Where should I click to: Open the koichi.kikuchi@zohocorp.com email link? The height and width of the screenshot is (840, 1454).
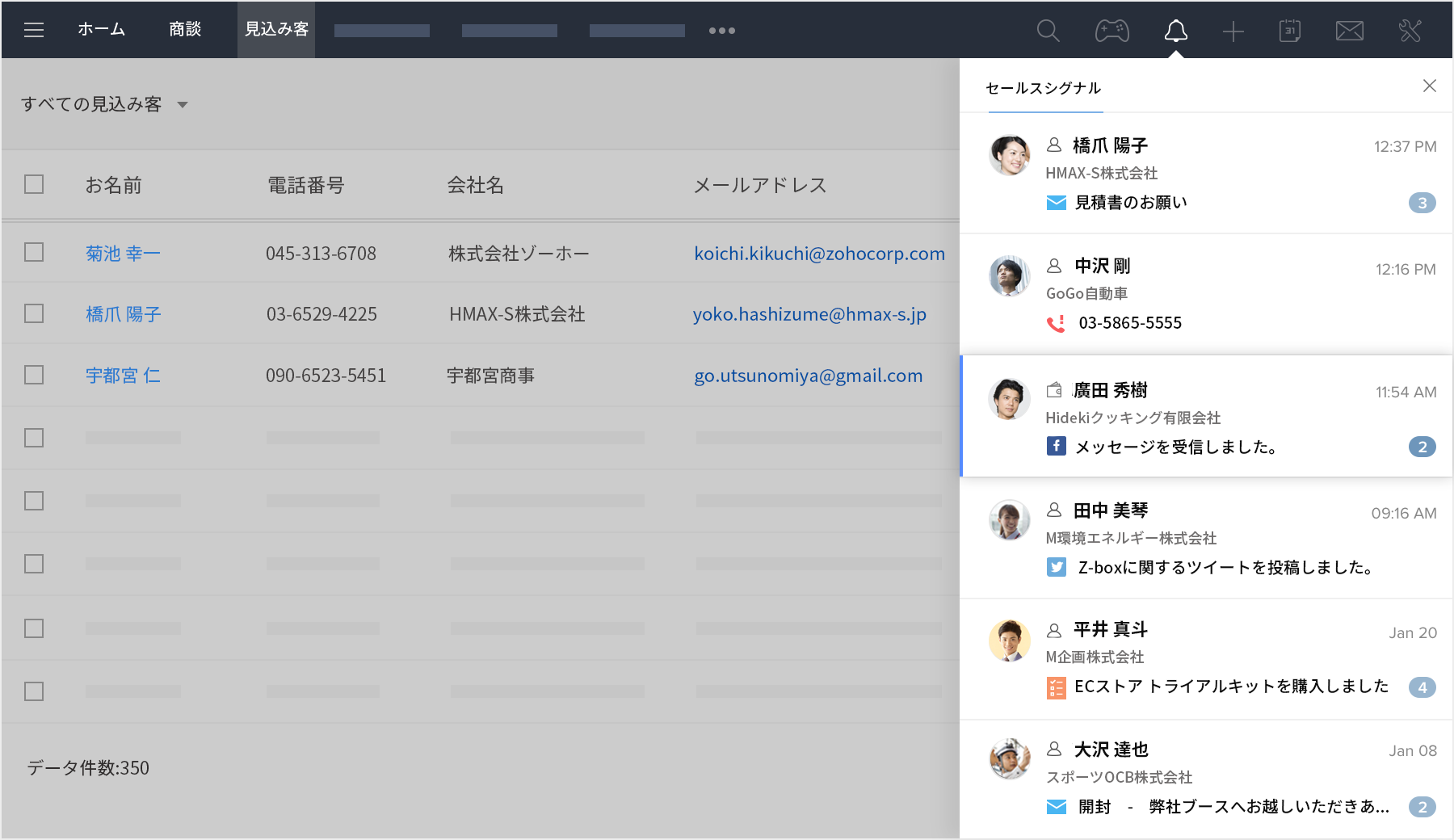tap(819, 254)
